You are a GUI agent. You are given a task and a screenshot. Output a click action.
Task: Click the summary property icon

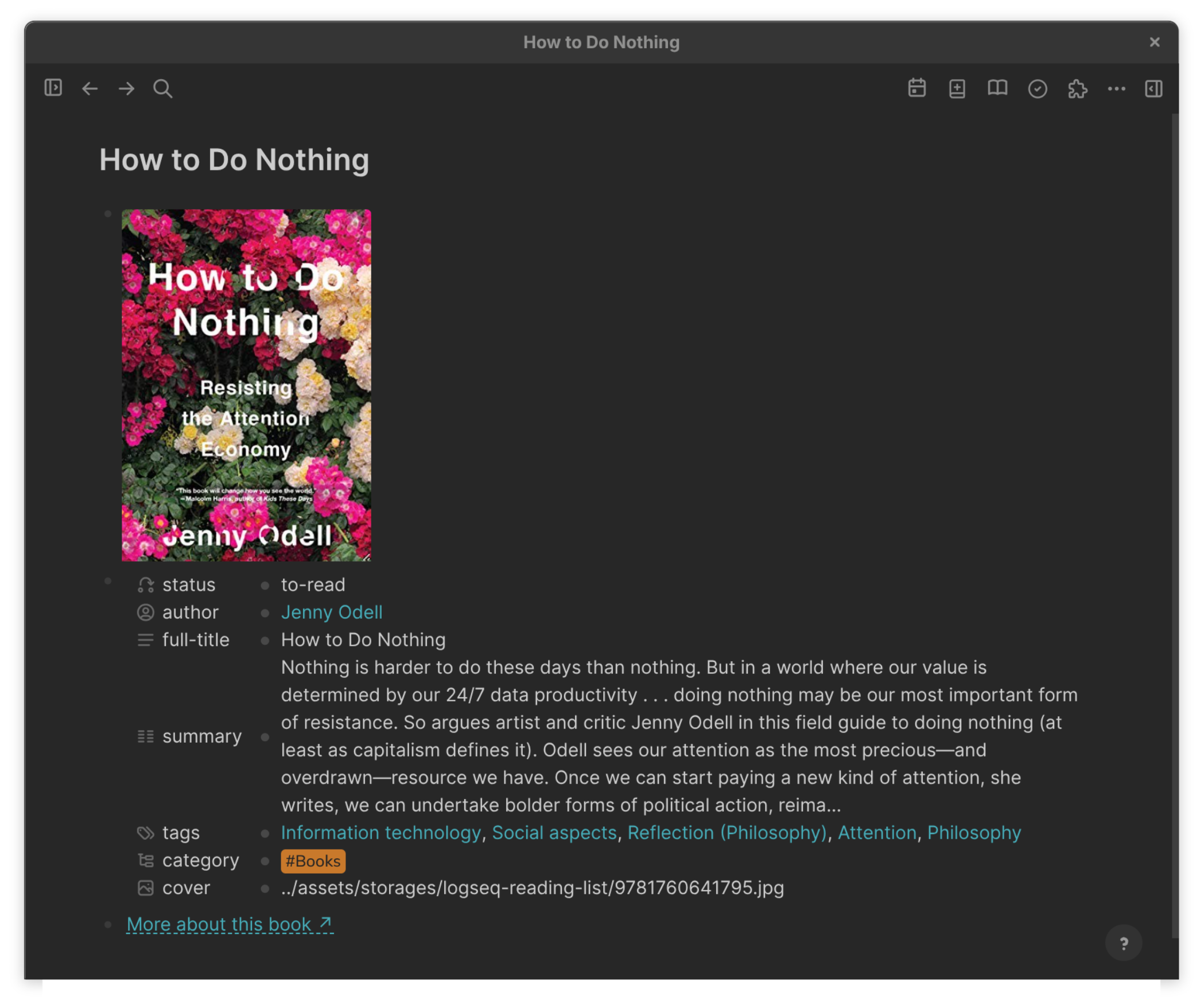[x=146, y=736]
